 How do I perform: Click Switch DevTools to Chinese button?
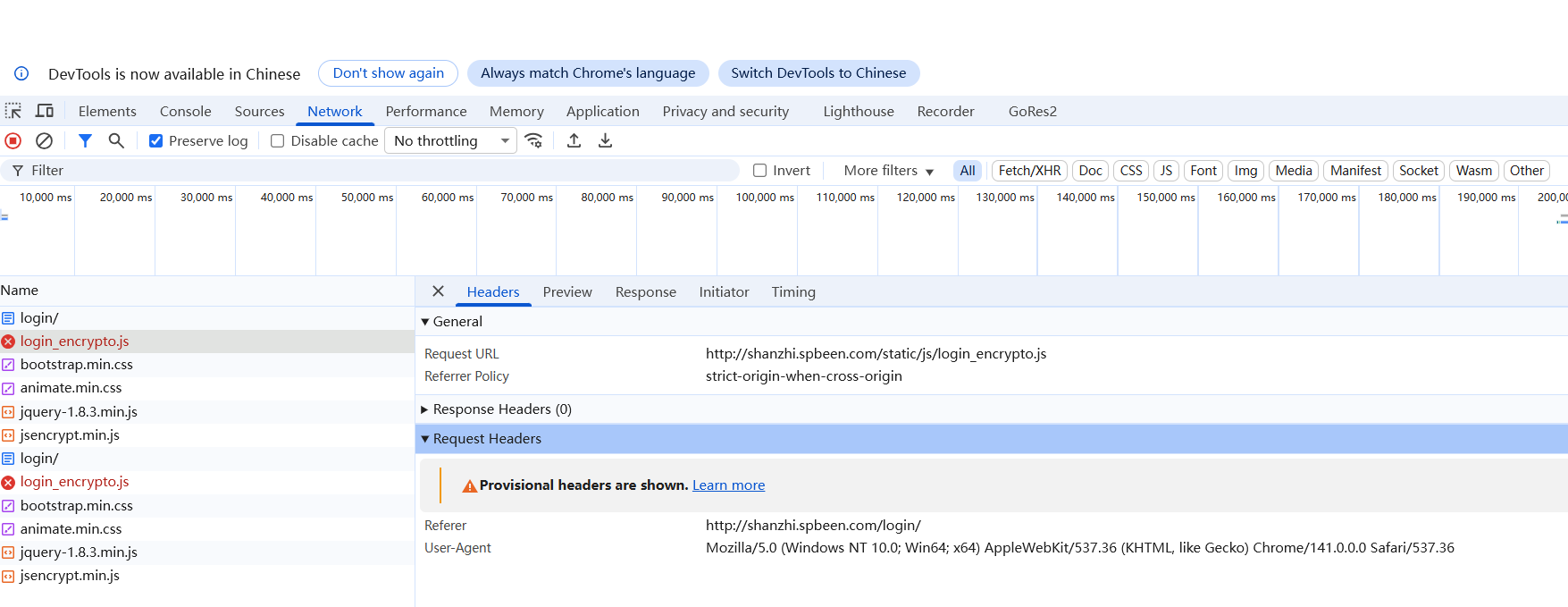click(818, 73)
